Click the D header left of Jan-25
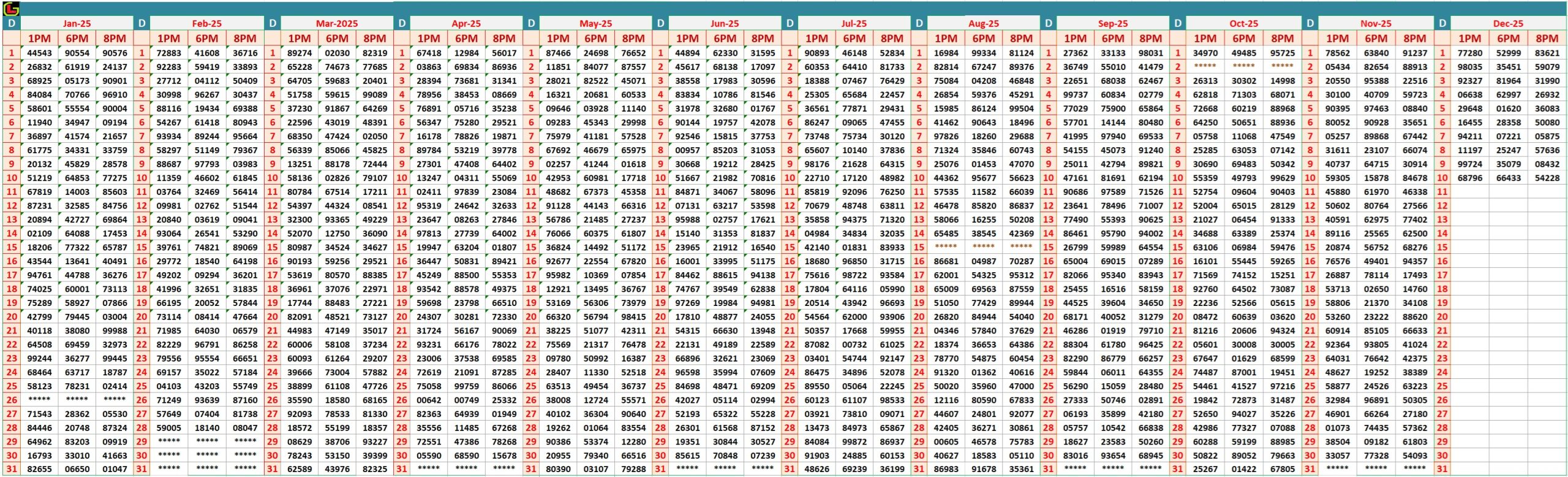The width and height of the screenshot is (1568, 477). [12, 23]
